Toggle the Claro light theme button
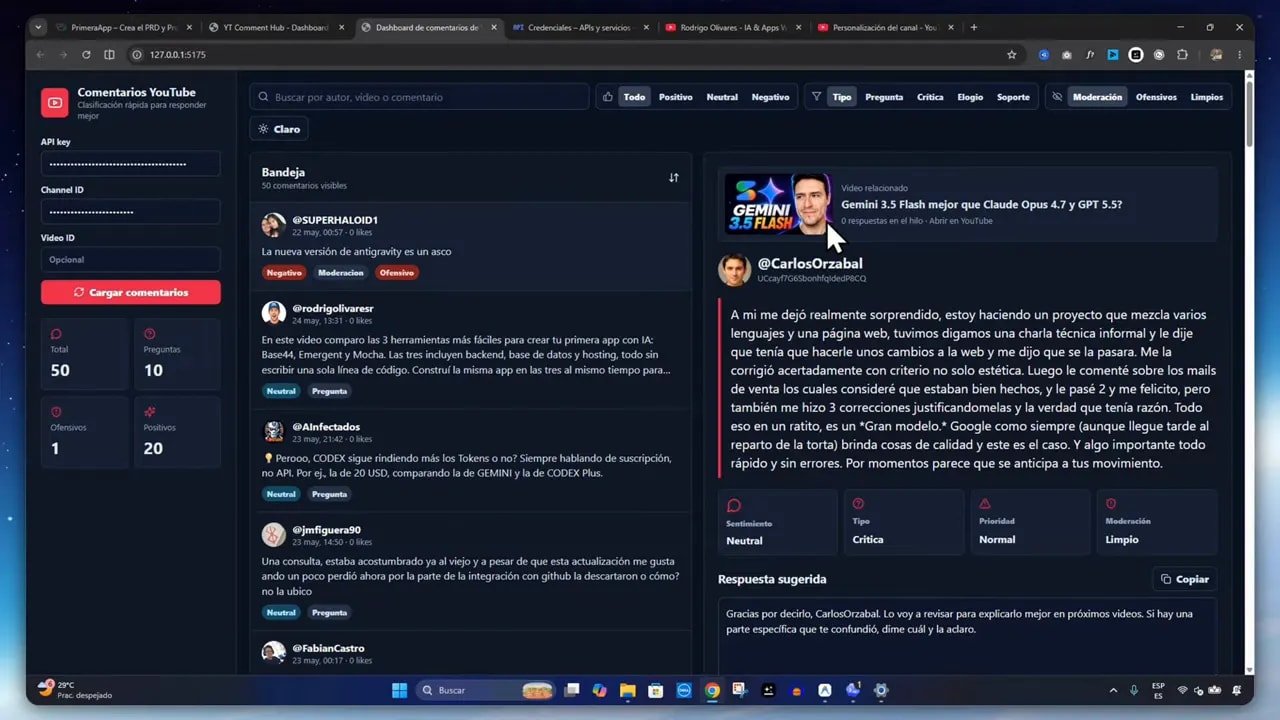1280x720 pixels. (x=279, y=129)
